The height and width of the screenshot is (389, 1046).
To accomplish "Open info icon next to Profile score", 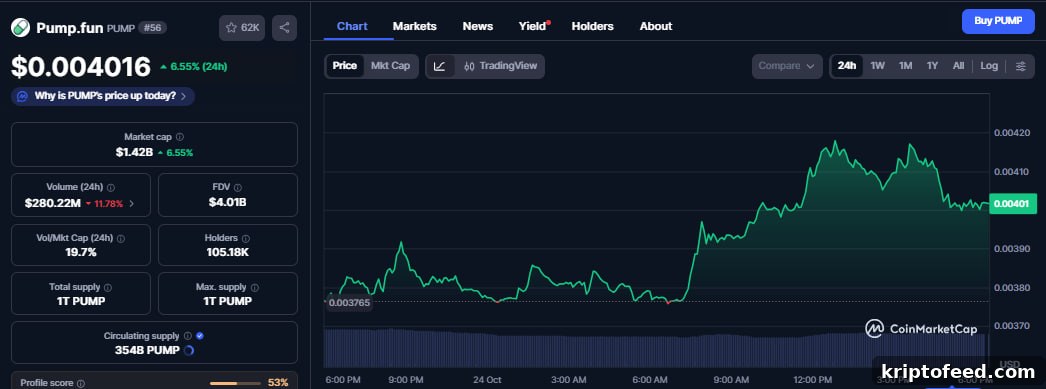I will click(81, 384).
